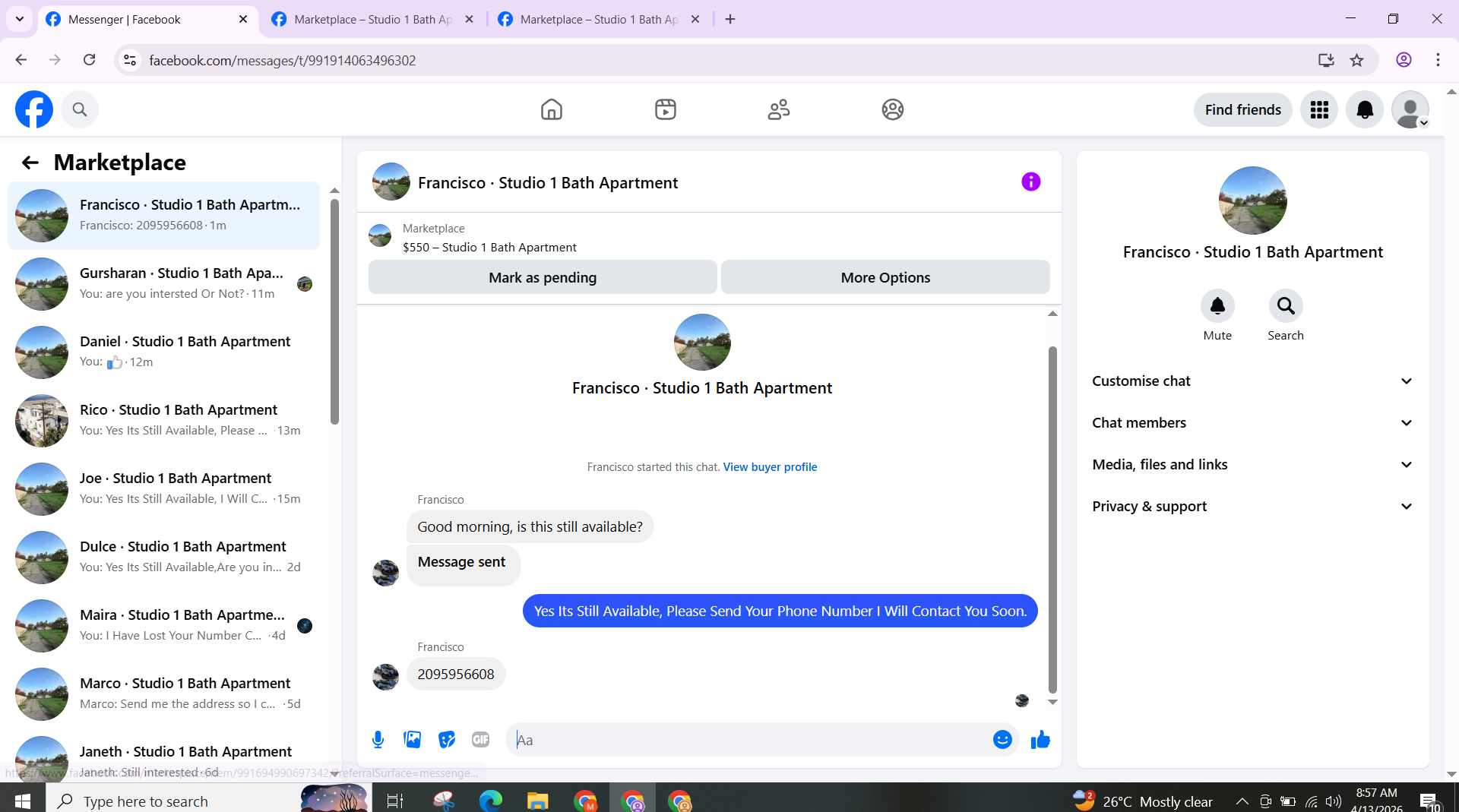Click the conversation list scrollbar
The width and height of the screenshot is (1459, 812).
(x=334, y=311)
